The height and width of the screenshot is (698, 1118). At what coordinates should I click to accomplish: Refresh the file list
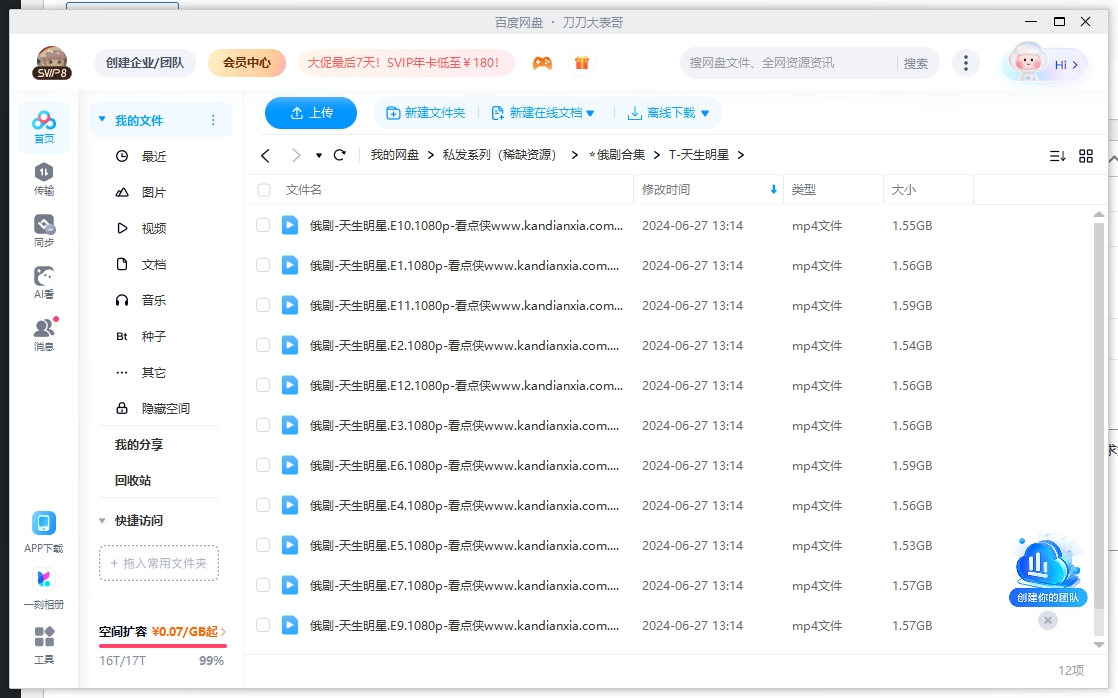tap(338, 155)
